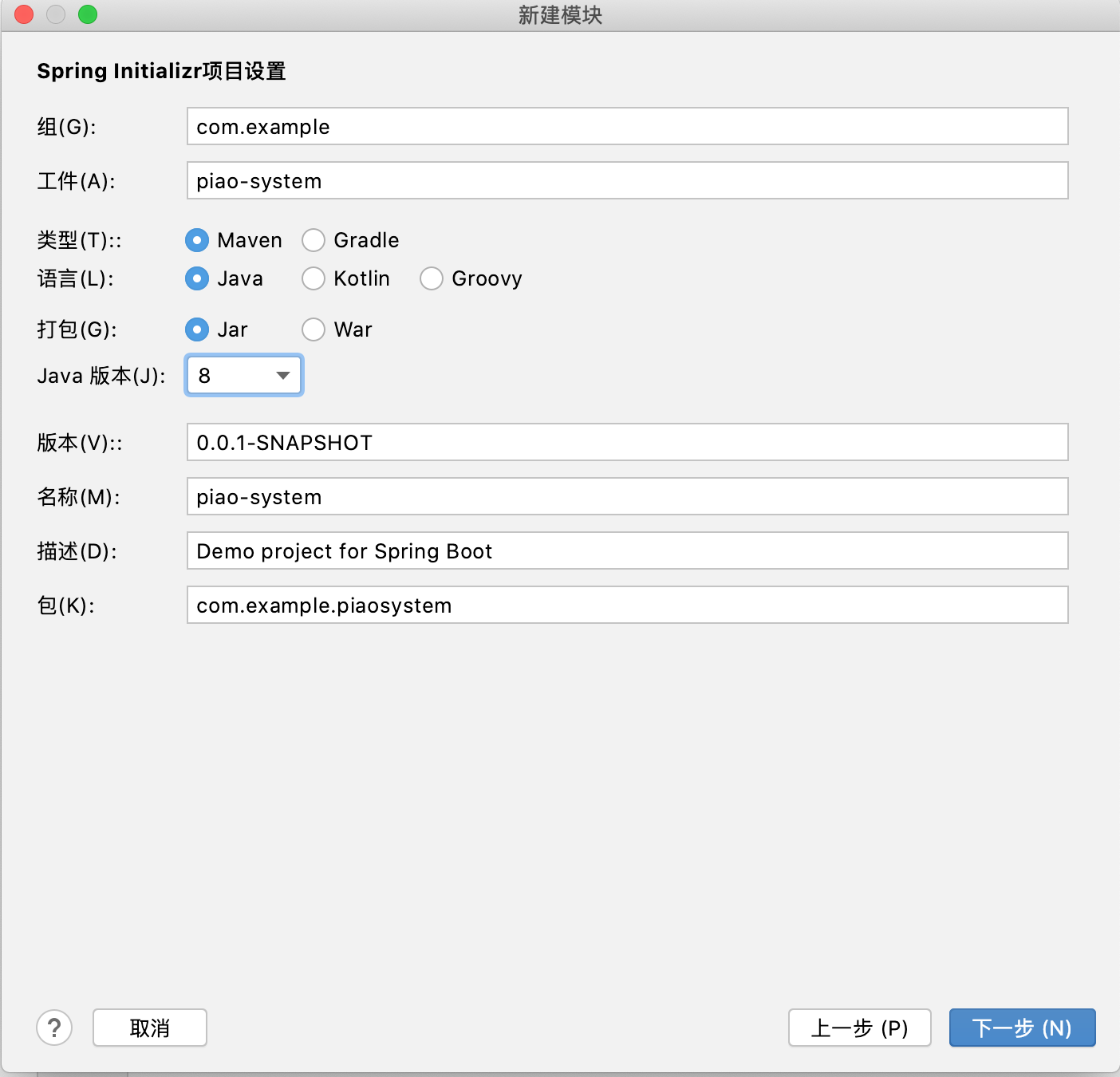Click the green zoom window button

[88, 14]
